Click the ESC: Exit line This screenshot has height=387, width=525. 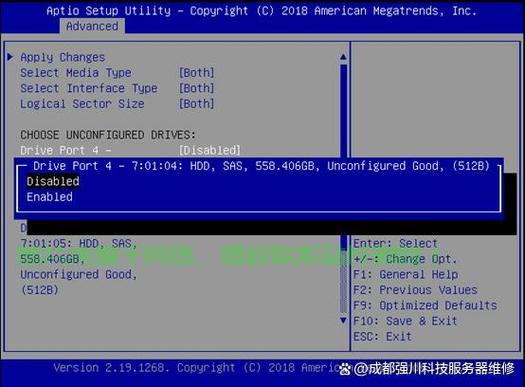382,336
